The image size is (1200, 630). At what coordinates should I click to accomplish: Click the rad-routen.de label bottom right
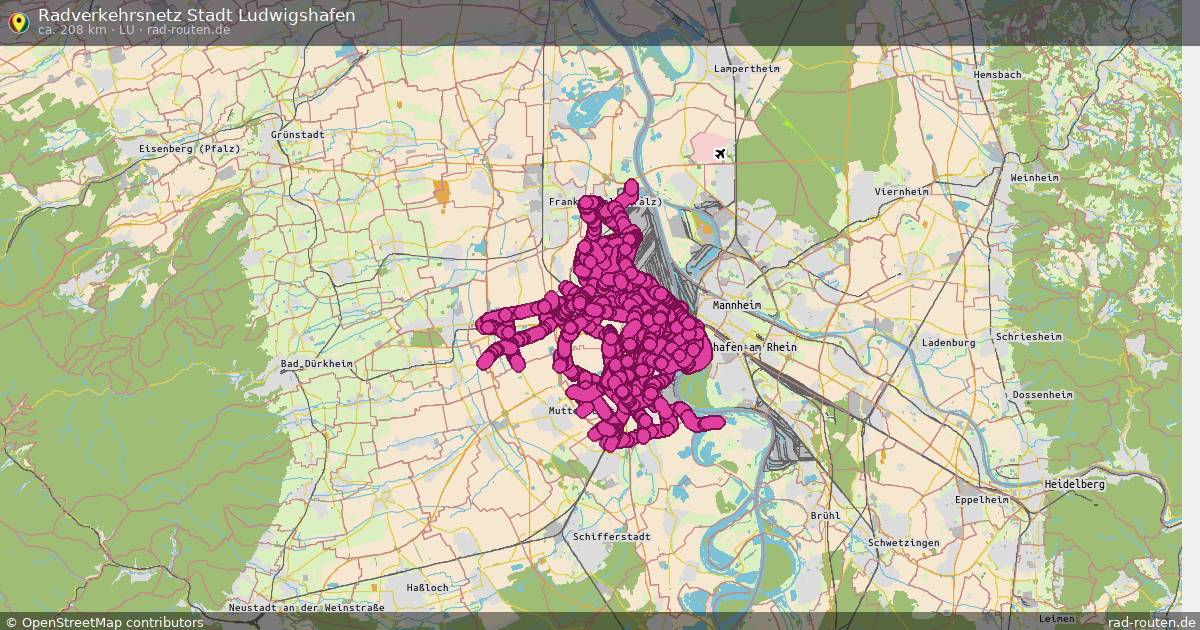(1152, 620)
